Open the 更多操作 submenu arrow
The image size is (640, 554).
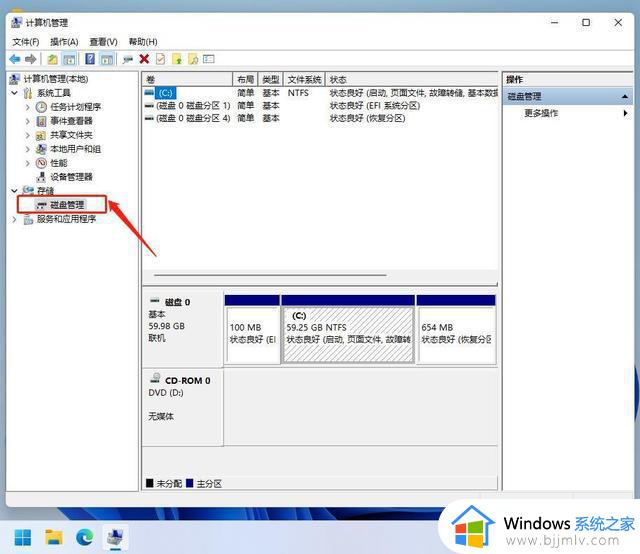pyautogui.click(x=625, y=113)
